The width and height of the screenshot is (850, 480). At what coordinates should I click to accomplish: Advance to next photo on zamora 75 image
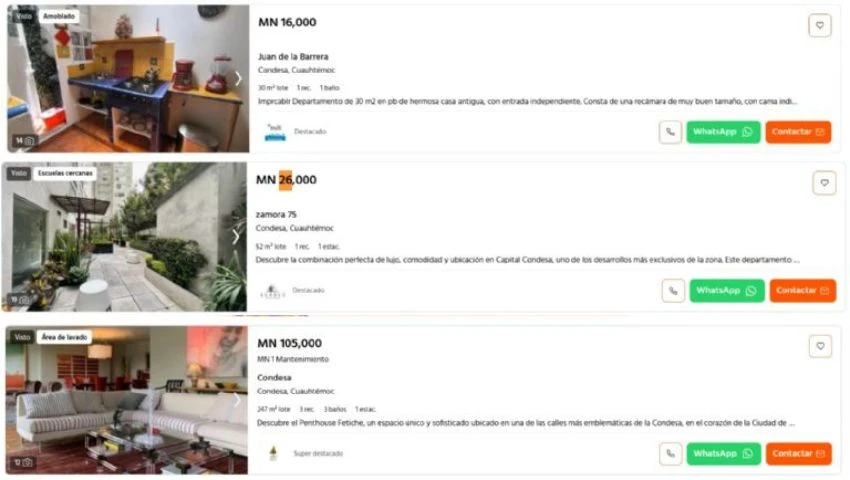point(236,237)
